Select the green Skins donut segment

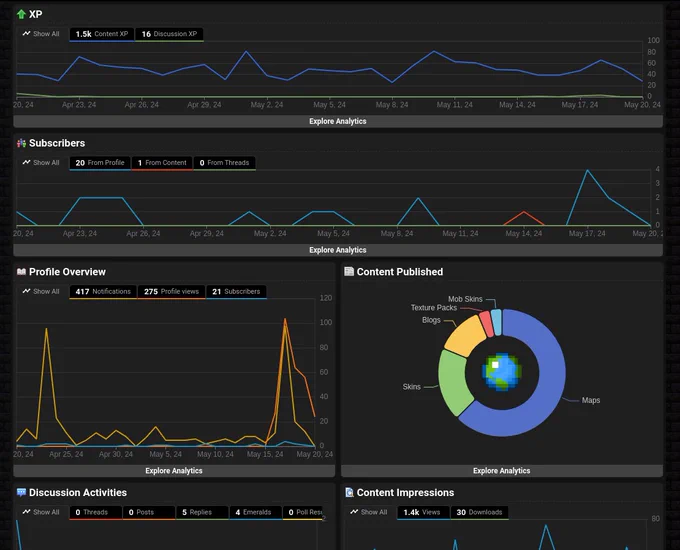coord(453,382)
